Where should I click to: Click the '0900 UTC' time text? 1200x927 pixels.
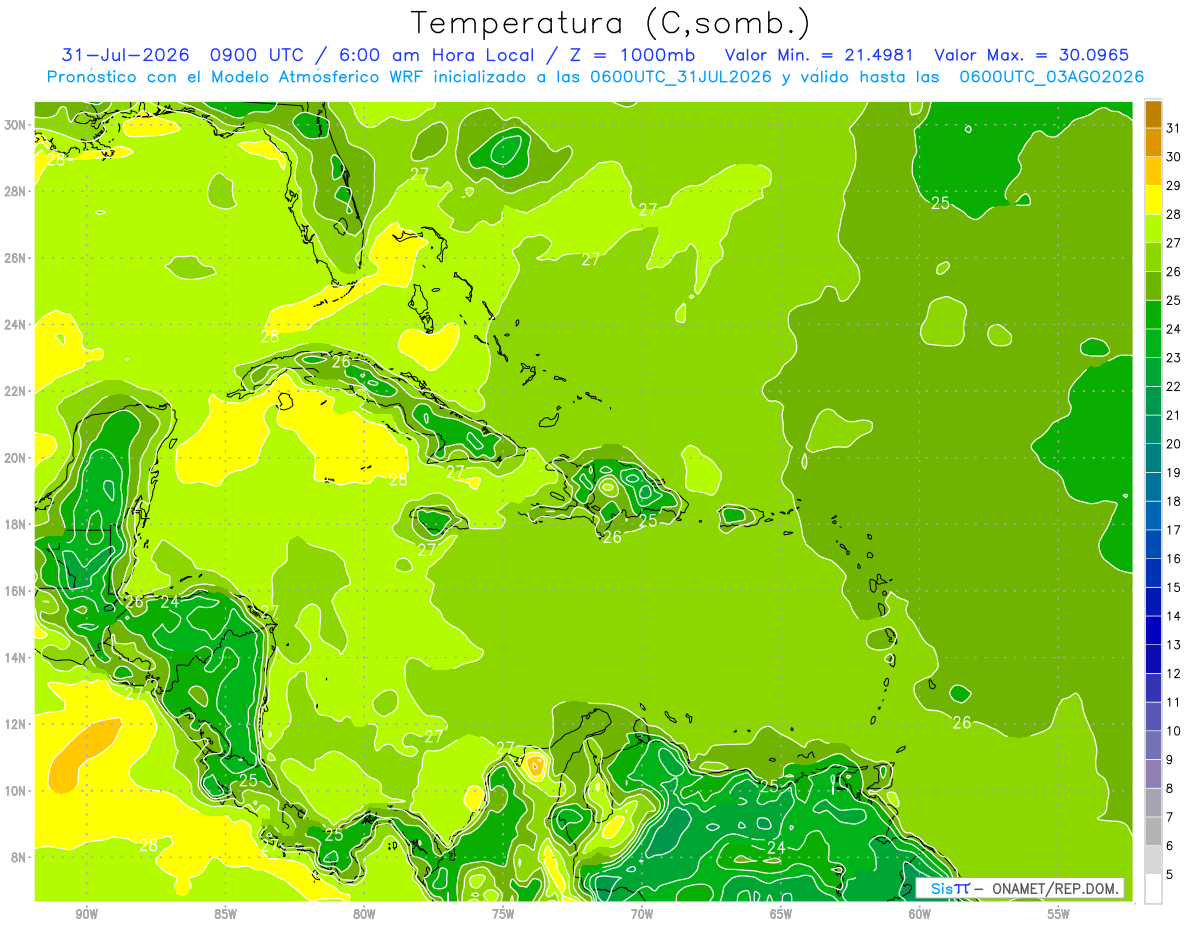point(256,54)
